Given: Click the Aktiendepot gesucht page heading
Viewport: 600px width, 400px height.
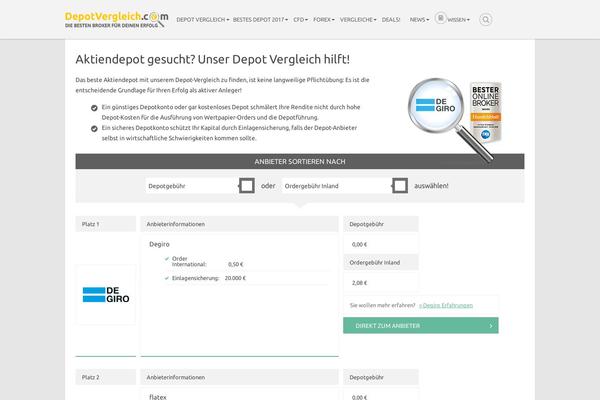Looking at the screenshot, I should pyautogui.click(x=212, y=59).
